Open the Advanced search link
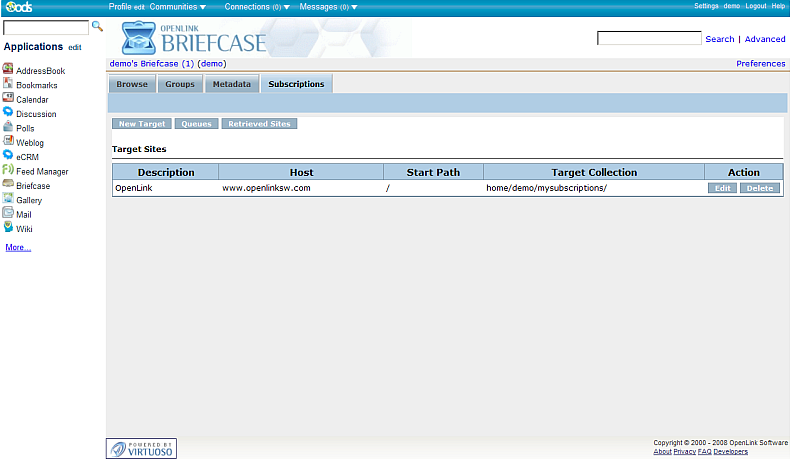 [x=764, y=39]
